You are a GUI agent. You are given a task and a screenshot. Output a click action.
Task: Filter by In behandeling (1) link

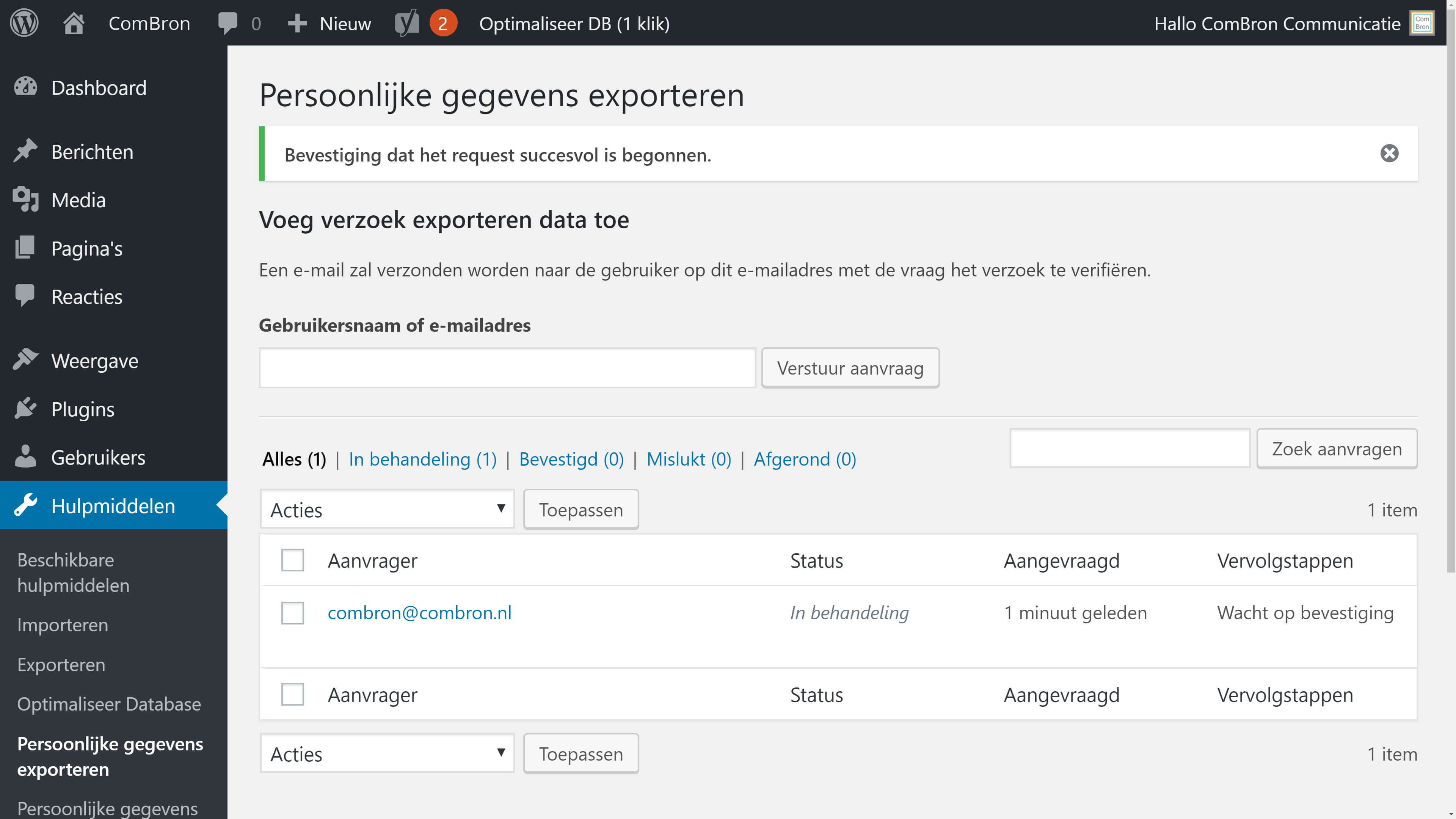pos(422,459)
